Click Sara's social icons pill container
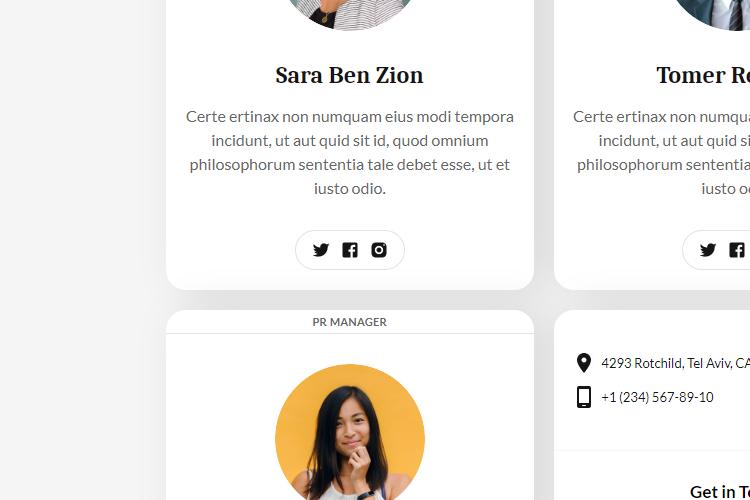This screenshot has width=750, height=500. pyautogui.click(x=350, y=250)
